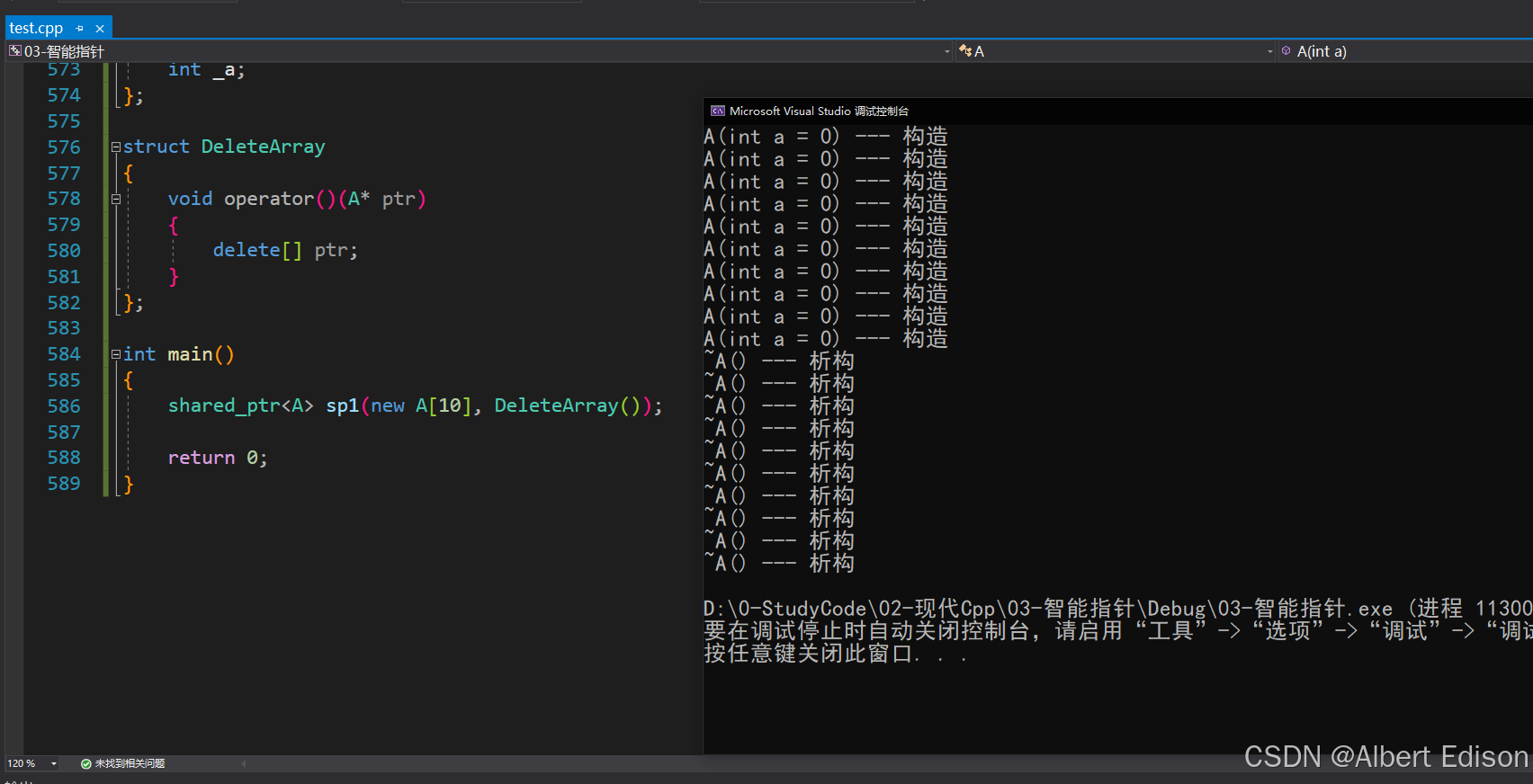Click the sp1 variable name
Image resolution: width=1533 pixels, height=784 pixels.
pyautogui.click(x=343, y=405)
